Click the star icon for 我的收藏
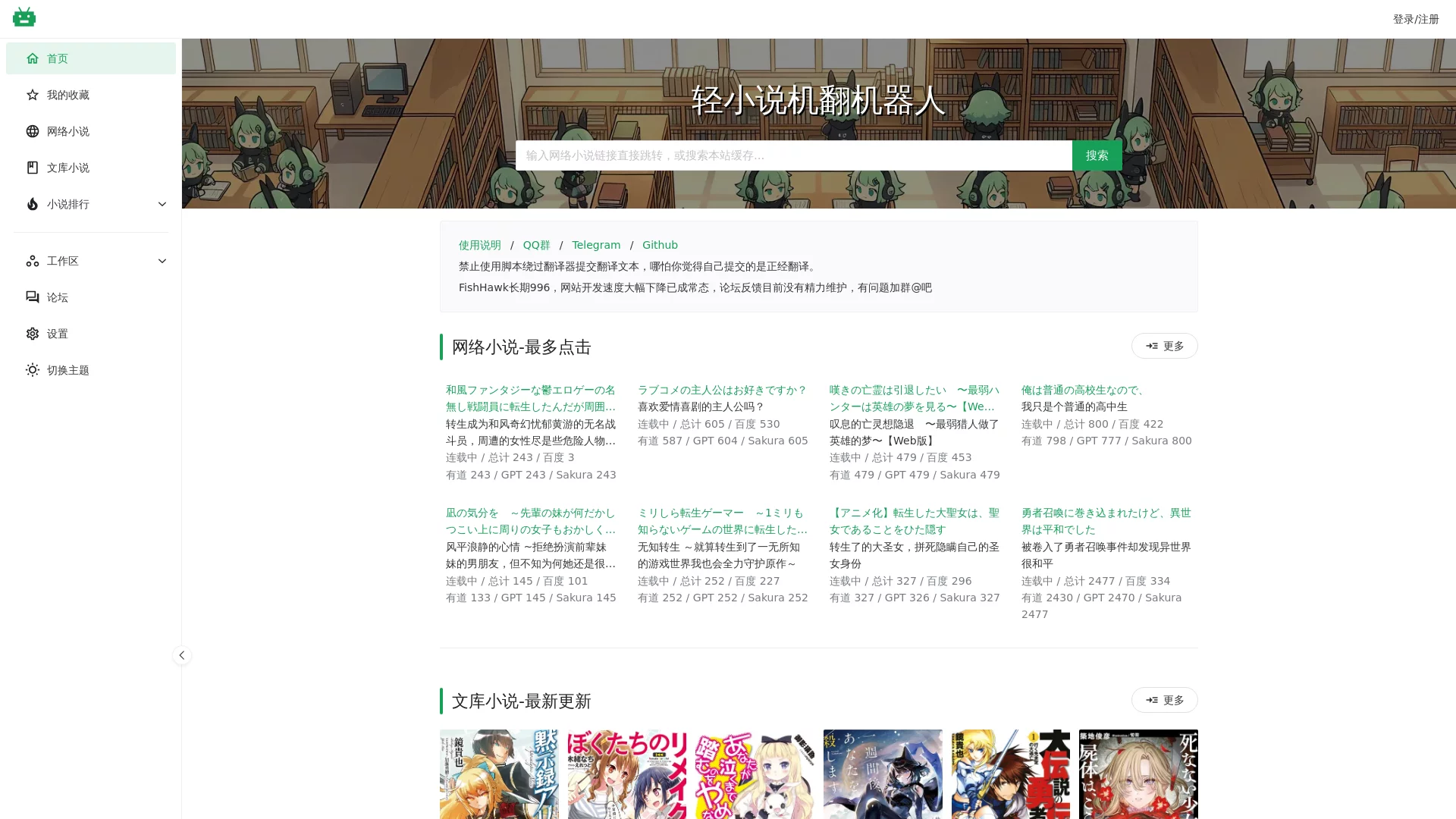 click(32, 95)
